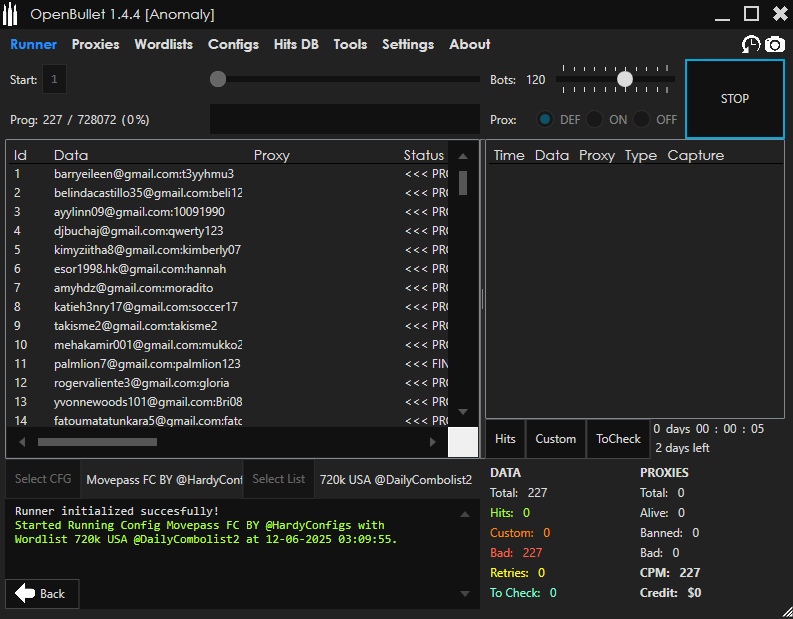This screenshot has height=619, width=793.
Task: Show the ToCheck results filter
Action: point(618,439)
